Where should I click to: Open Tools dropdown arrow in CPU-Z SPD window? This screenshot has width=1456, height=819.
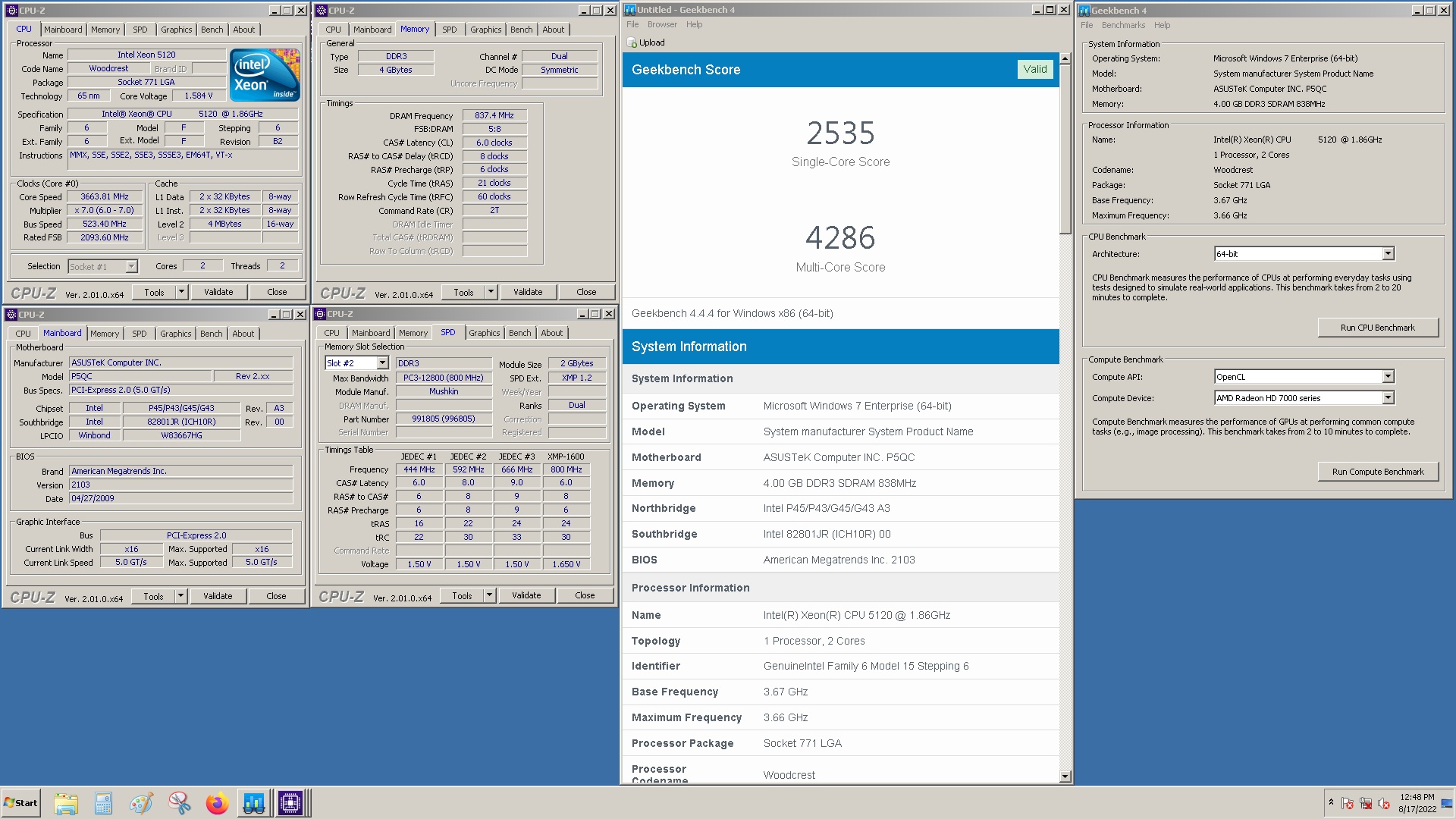(489, 595)
